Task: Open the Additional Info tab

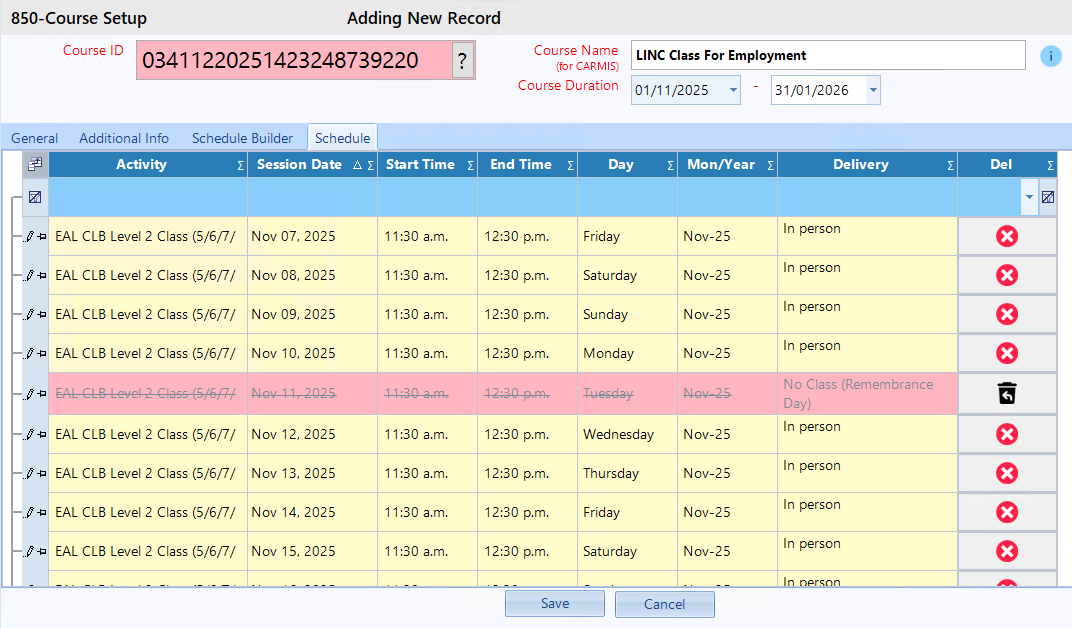Action: coord(124,138)
